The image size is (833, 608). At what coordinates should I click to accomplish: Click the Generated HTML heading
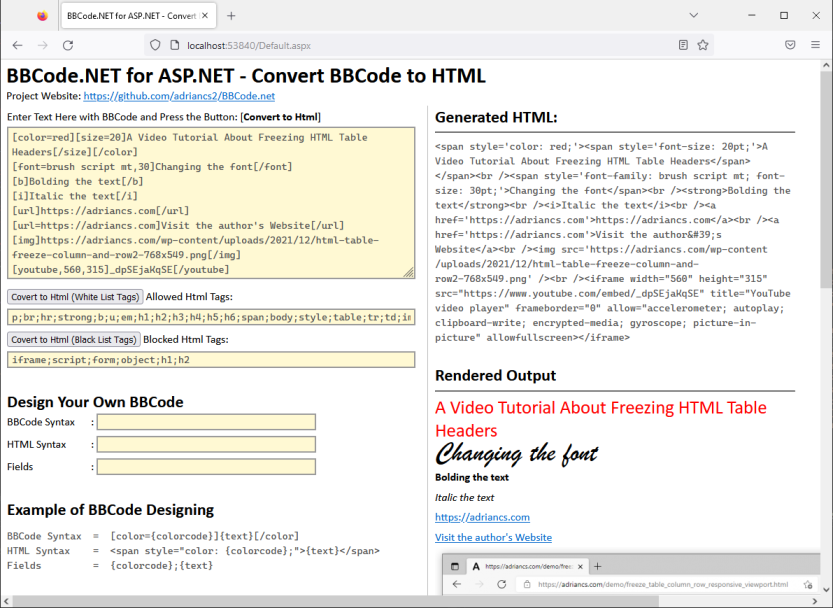496,117
